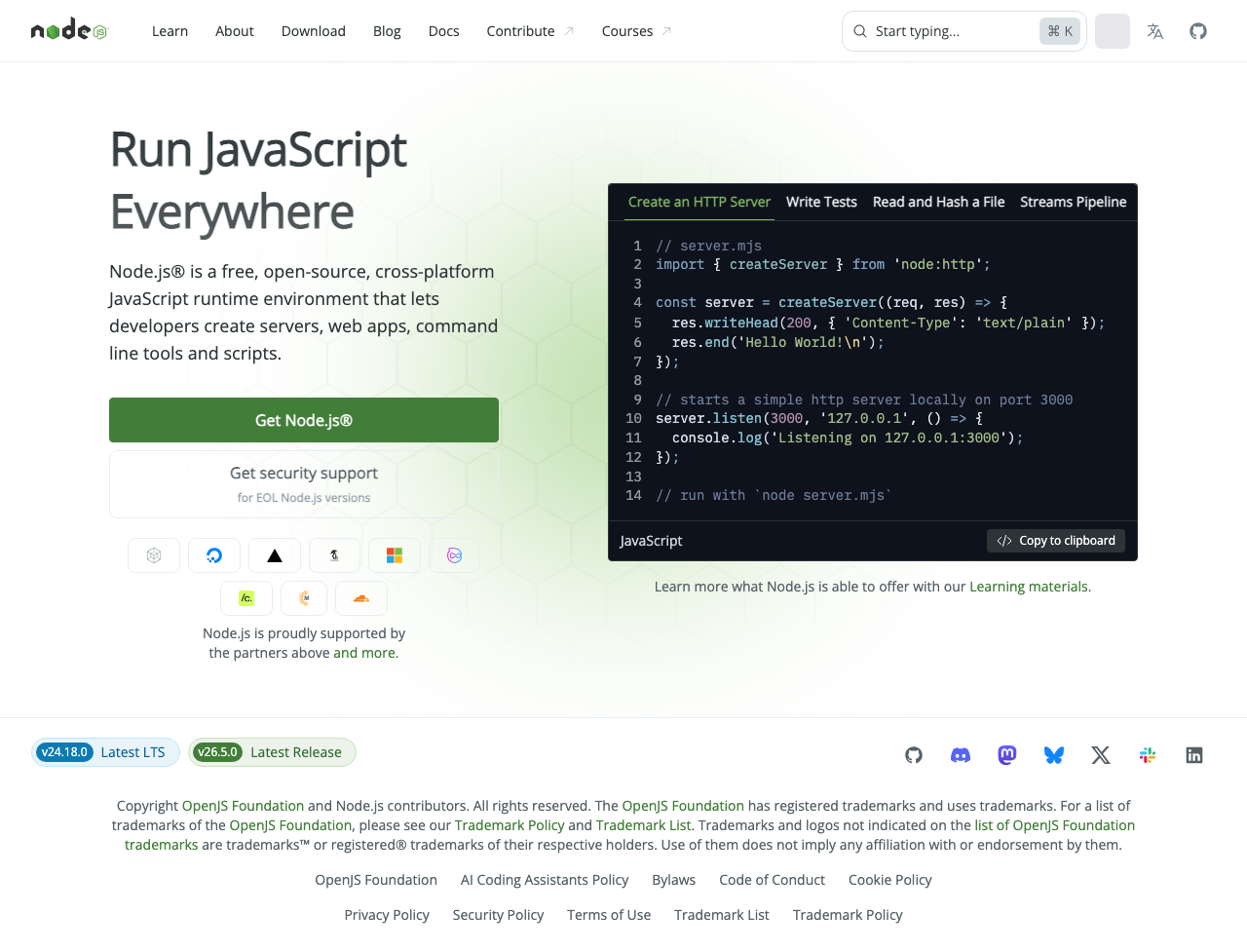The height and width of the screenshot is (952, 1247).
Task: Follow the 'list of OpenJS Foundation' copyright link
Action: [1055, 825]
